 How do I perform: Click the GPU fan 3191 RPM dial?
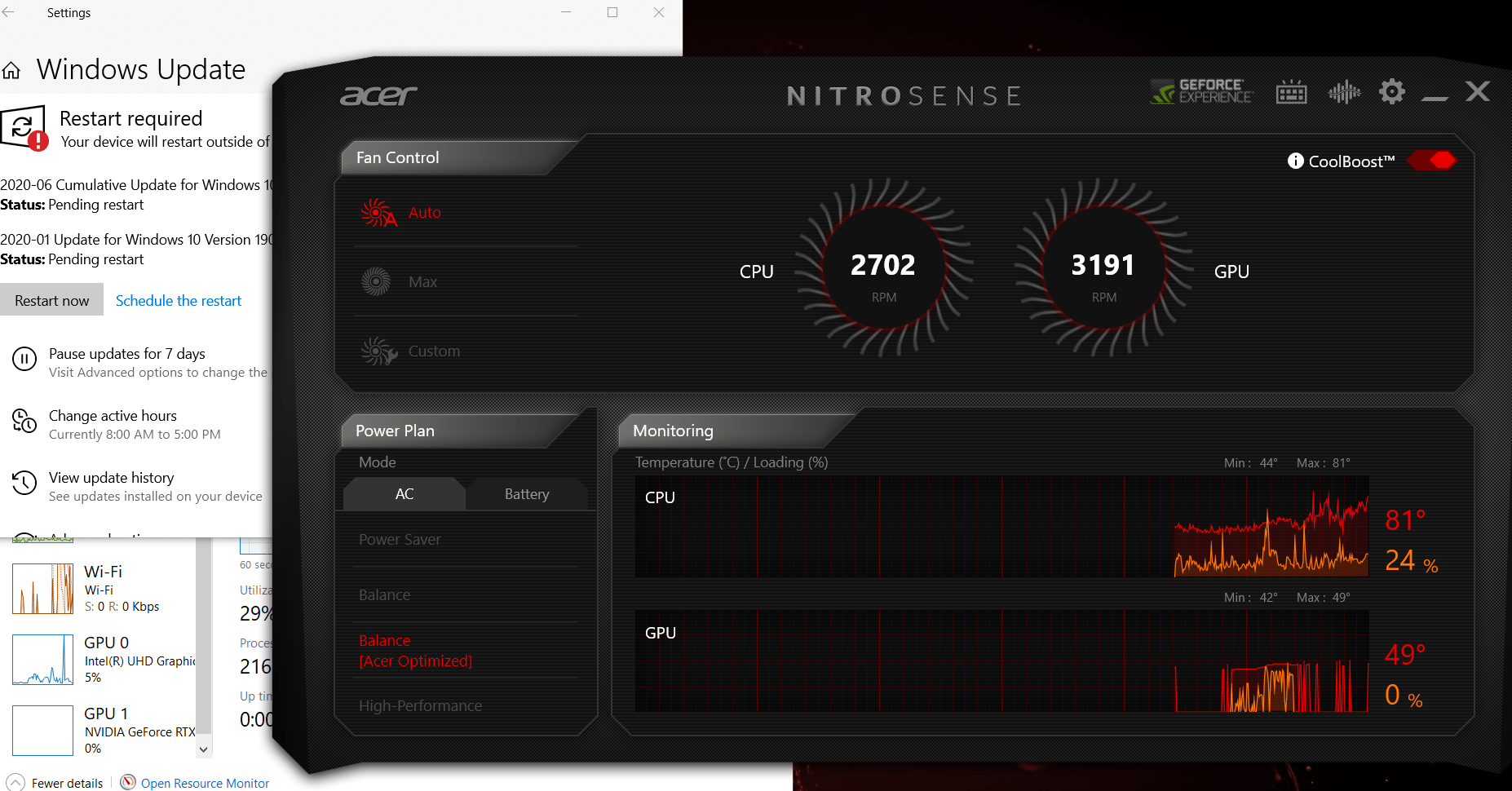click(1103, 267)
